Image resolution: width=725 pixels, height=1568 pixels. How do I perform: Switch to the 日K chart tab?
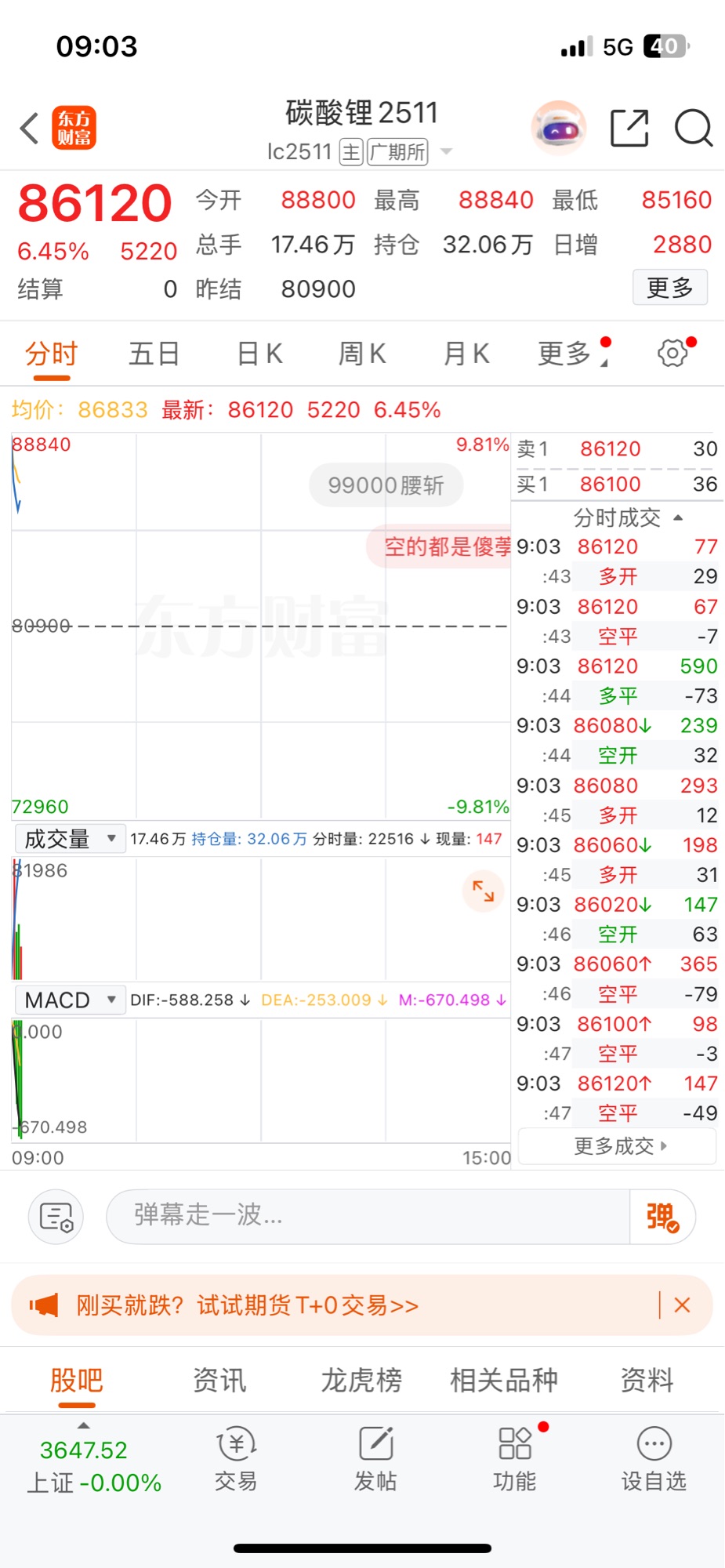click(259, 354)
